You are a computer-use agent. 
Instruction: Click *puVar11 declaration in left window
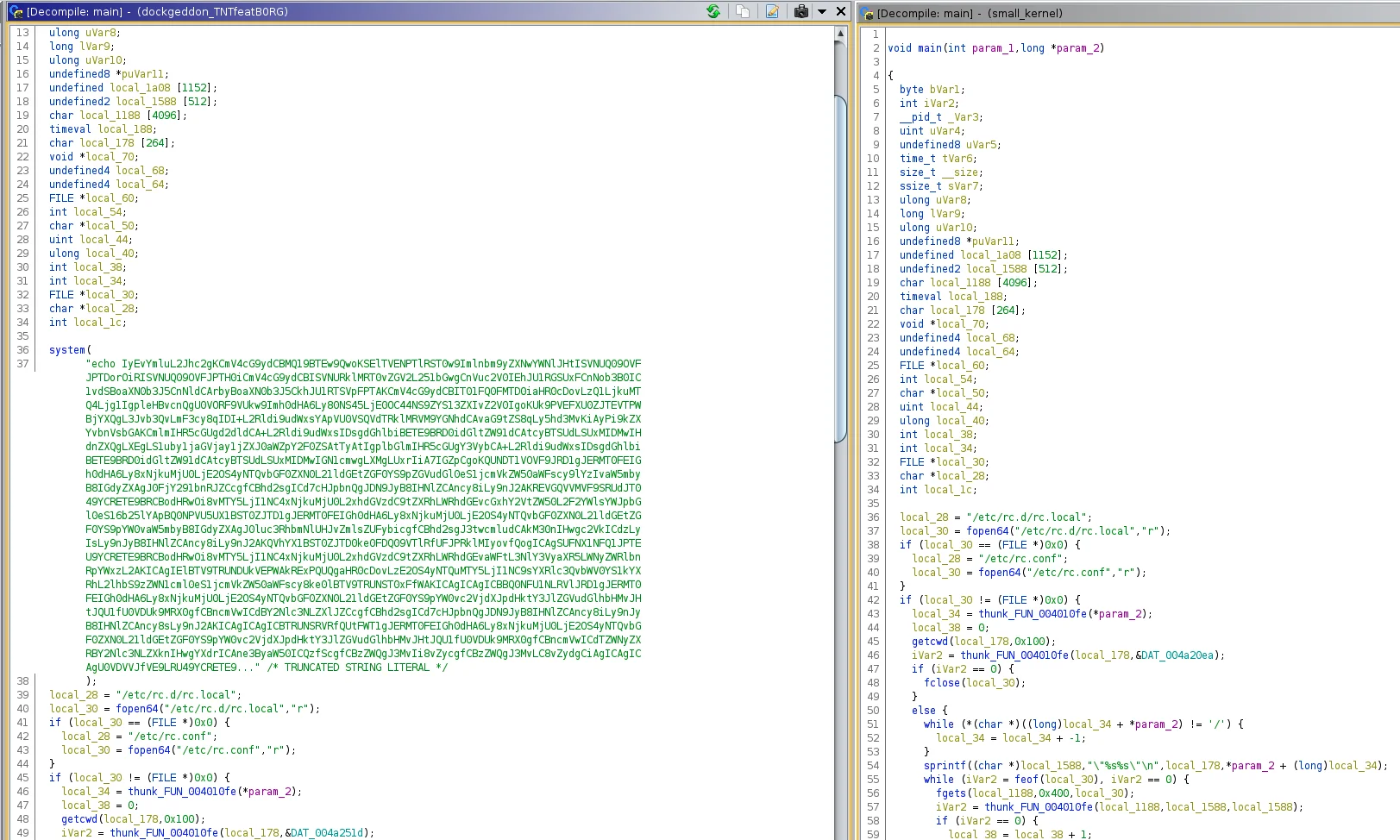[x=140, y=74]
